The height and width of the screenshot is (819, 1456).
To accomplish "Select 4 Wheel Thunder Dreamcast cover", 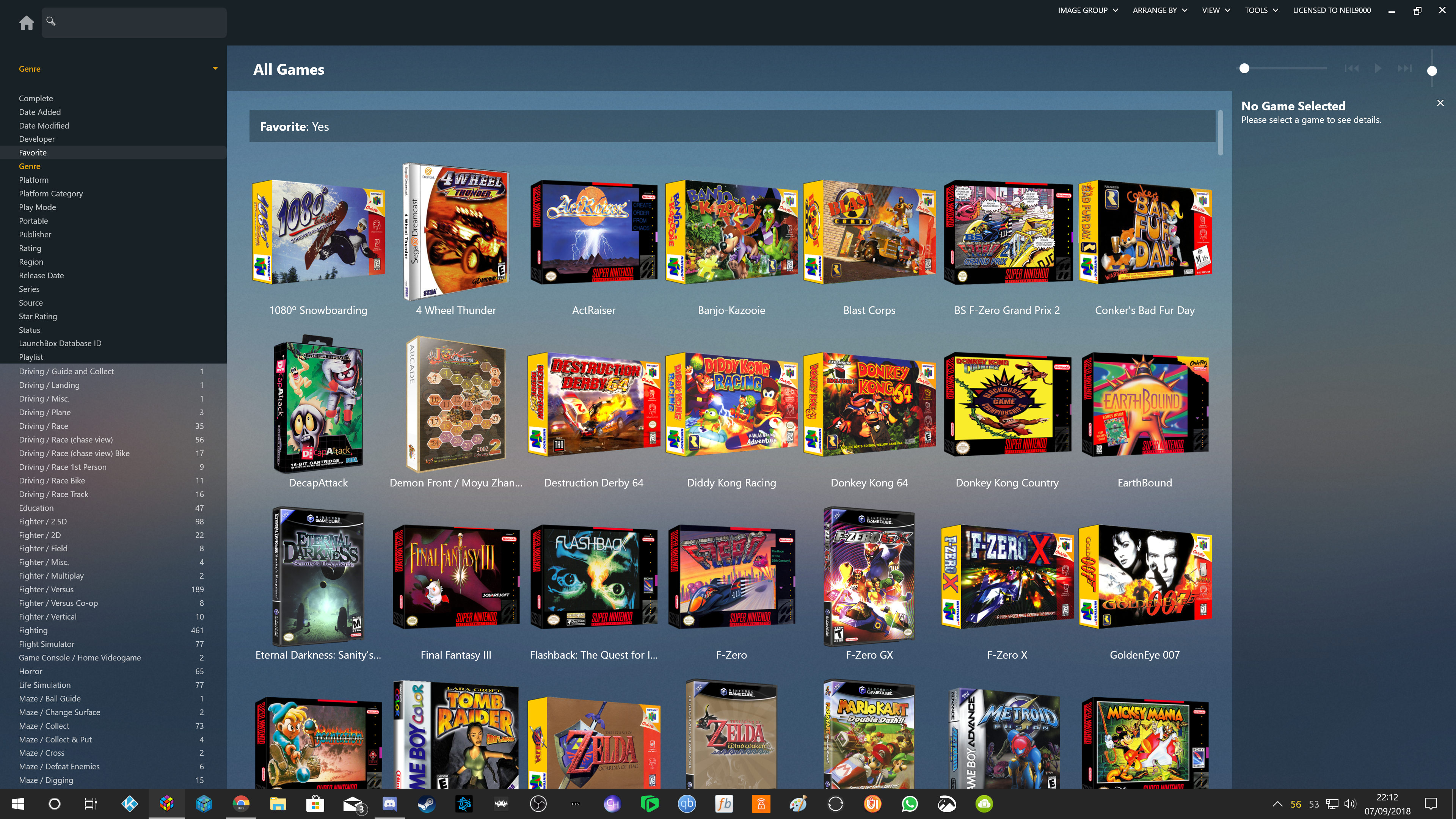I will tap(455, 232).
